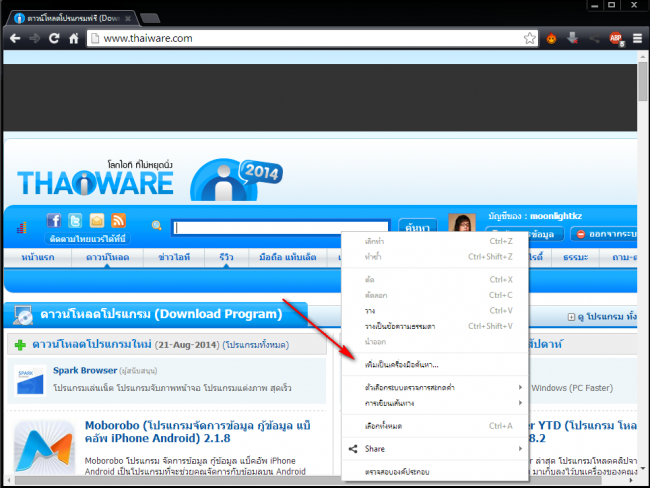Click the ติดตามไทยแวร์ได้ที่นี่ follow button
The image size is (650, 488).
[x=87, y=239]
